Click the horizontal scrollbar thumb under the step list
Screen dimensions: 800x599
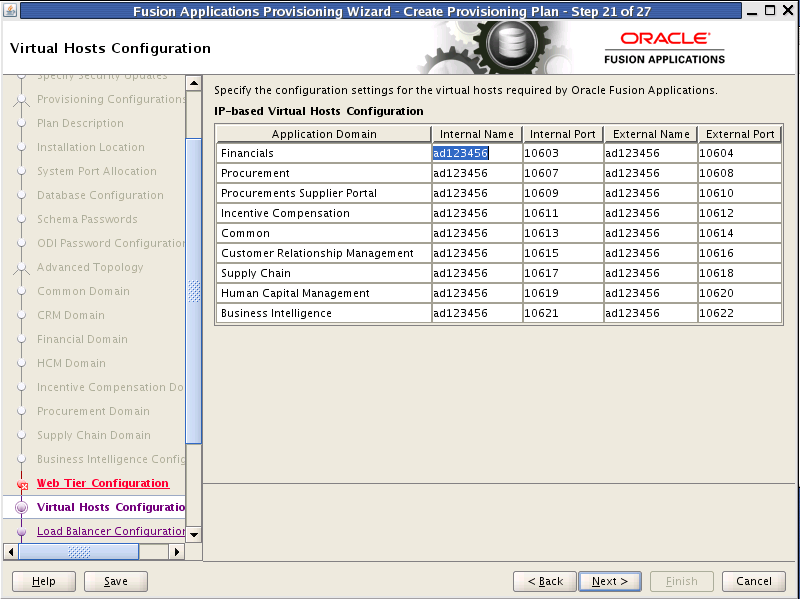(x=79, y=552)
